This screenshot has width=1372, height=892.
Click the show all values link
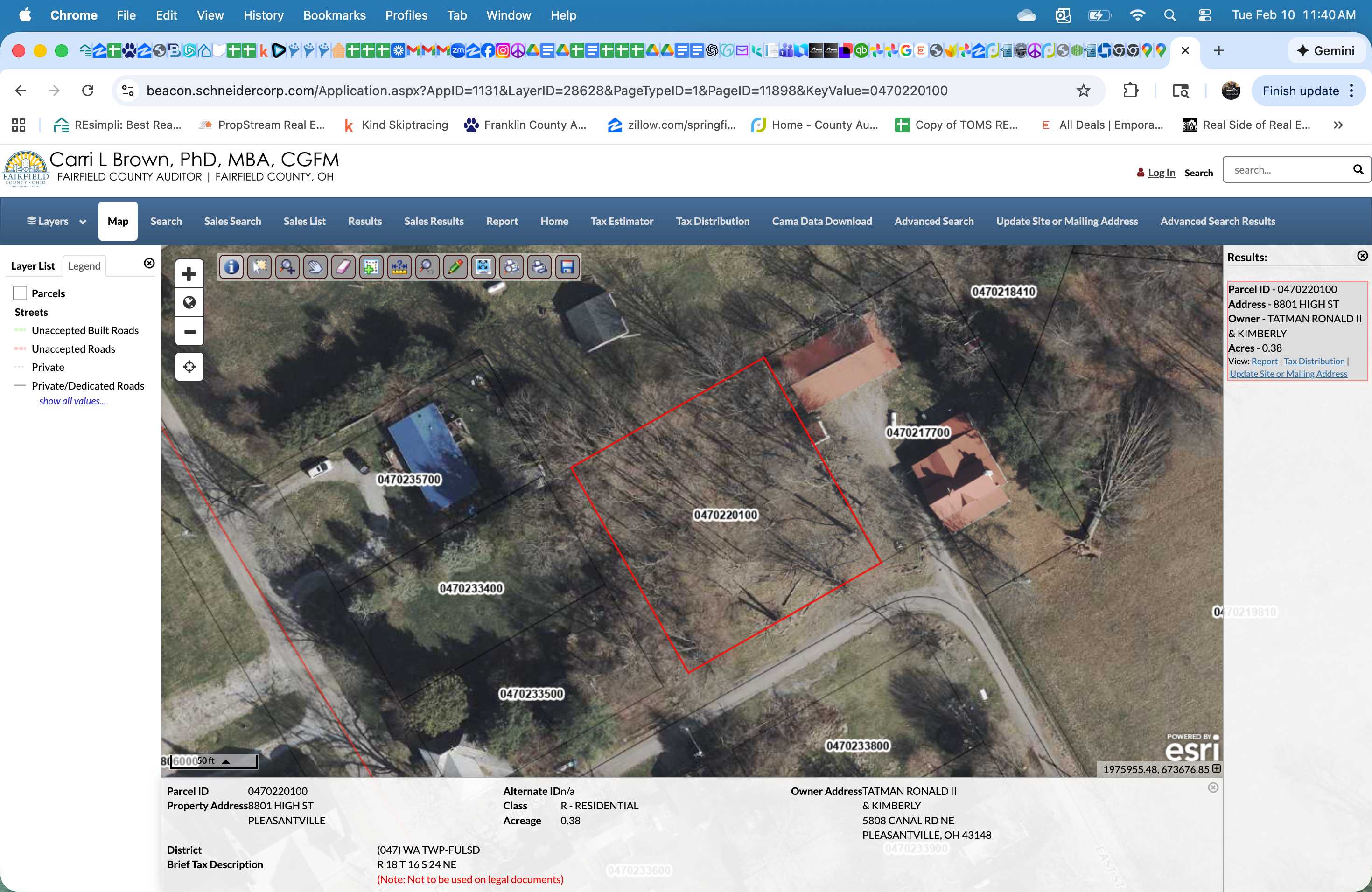pos(73,401)
